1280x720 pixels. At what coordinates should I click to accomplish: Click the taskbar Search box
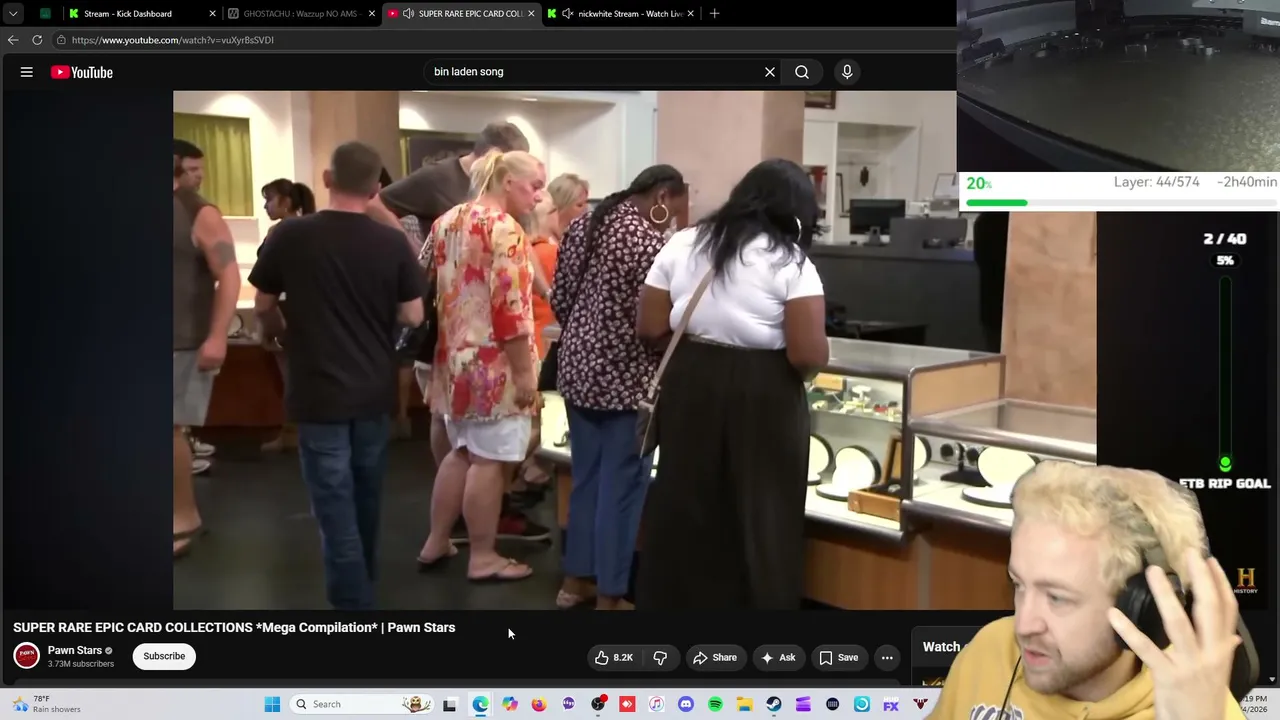pyautogui.click(x=362, y=704)
